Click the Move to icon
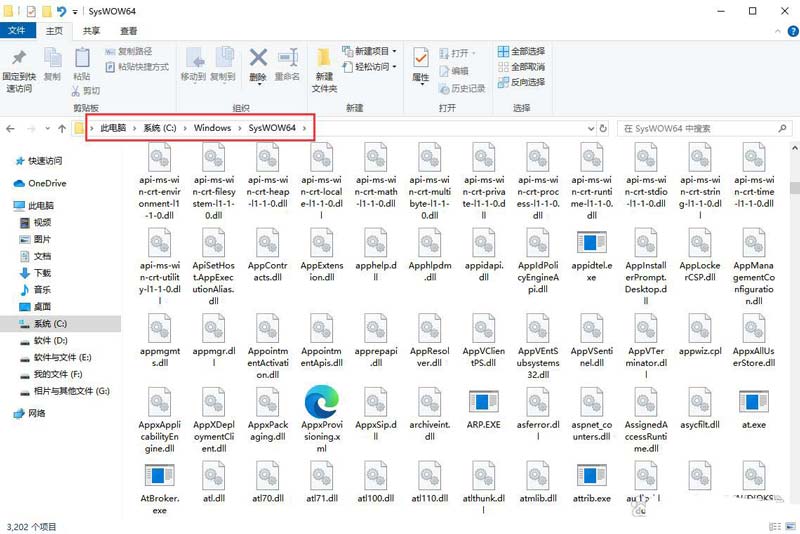The height and width of the screenshot is (534, 800). click(x=194, y=58)
